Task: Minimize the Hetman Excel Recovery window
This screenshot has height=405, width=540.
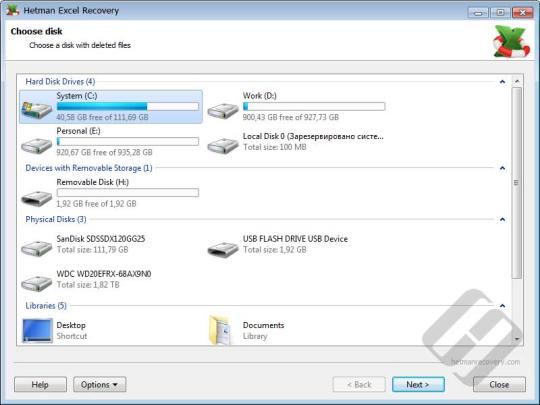Action: pyautogui.click(x=478, y=12)
